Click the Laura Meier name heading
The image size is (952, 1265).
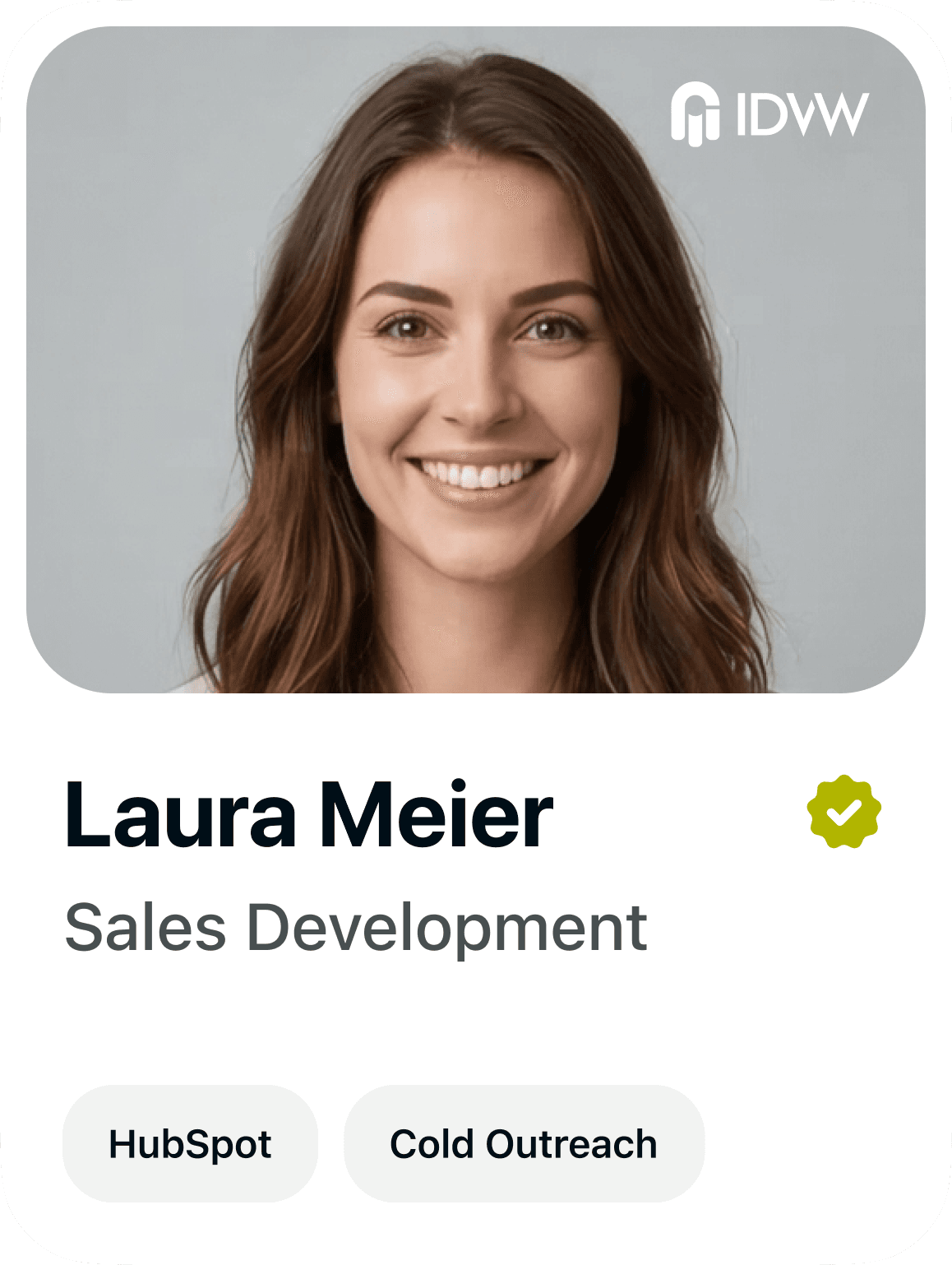pyautogui.click(x=309, y=814)
